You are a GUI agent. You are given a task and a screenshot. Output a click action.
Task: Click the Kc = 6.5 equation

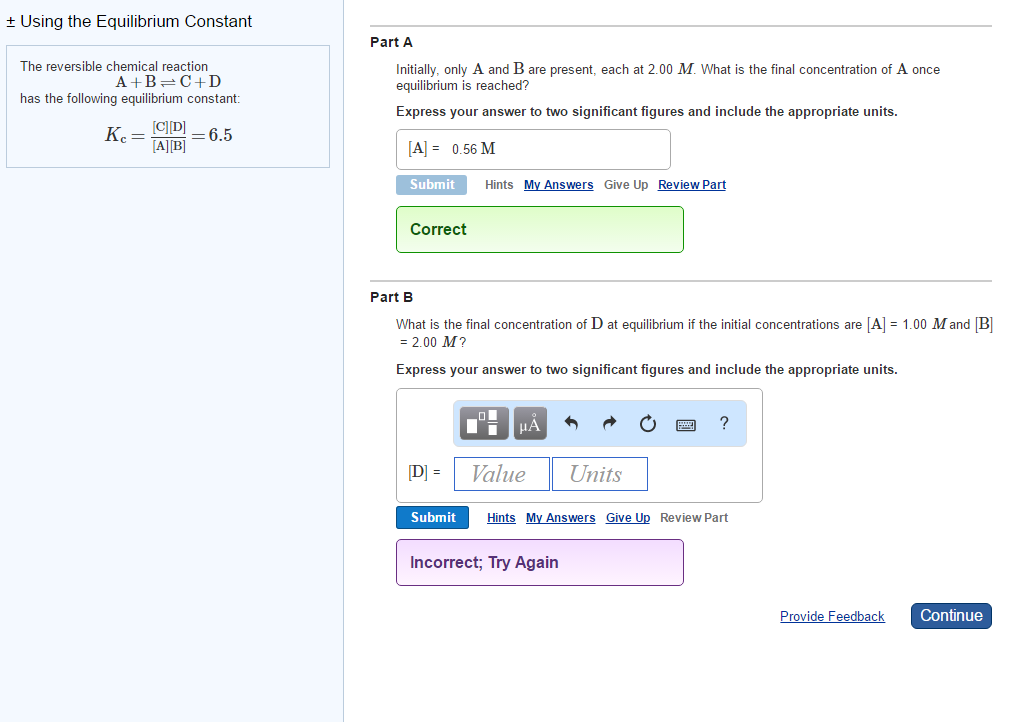[x=169, y=136]
